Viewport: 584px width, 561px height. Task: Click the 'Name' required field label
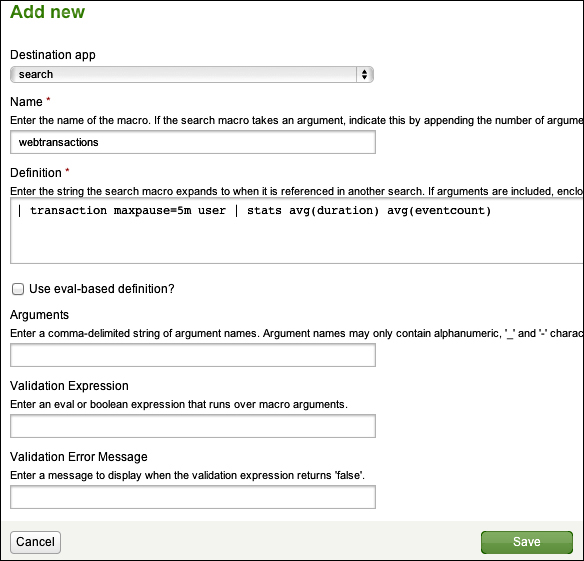26,102
